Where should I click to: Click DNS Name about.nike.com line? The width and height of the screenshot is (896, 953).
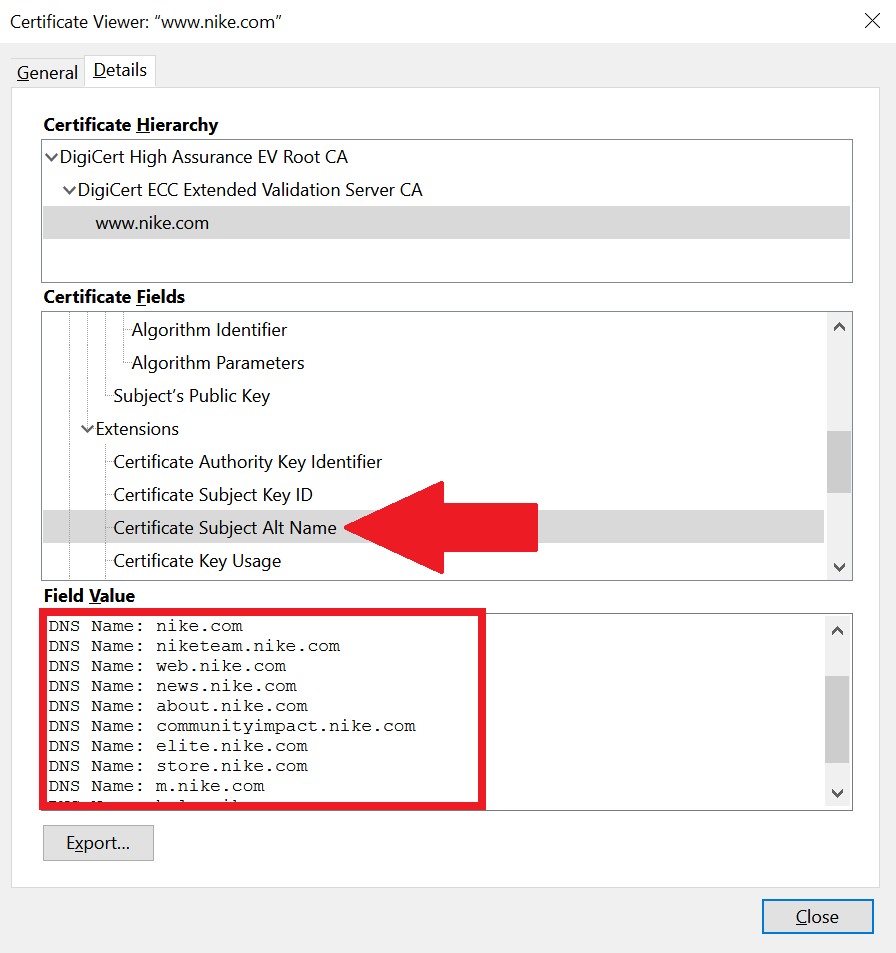(x=178, y=706)
